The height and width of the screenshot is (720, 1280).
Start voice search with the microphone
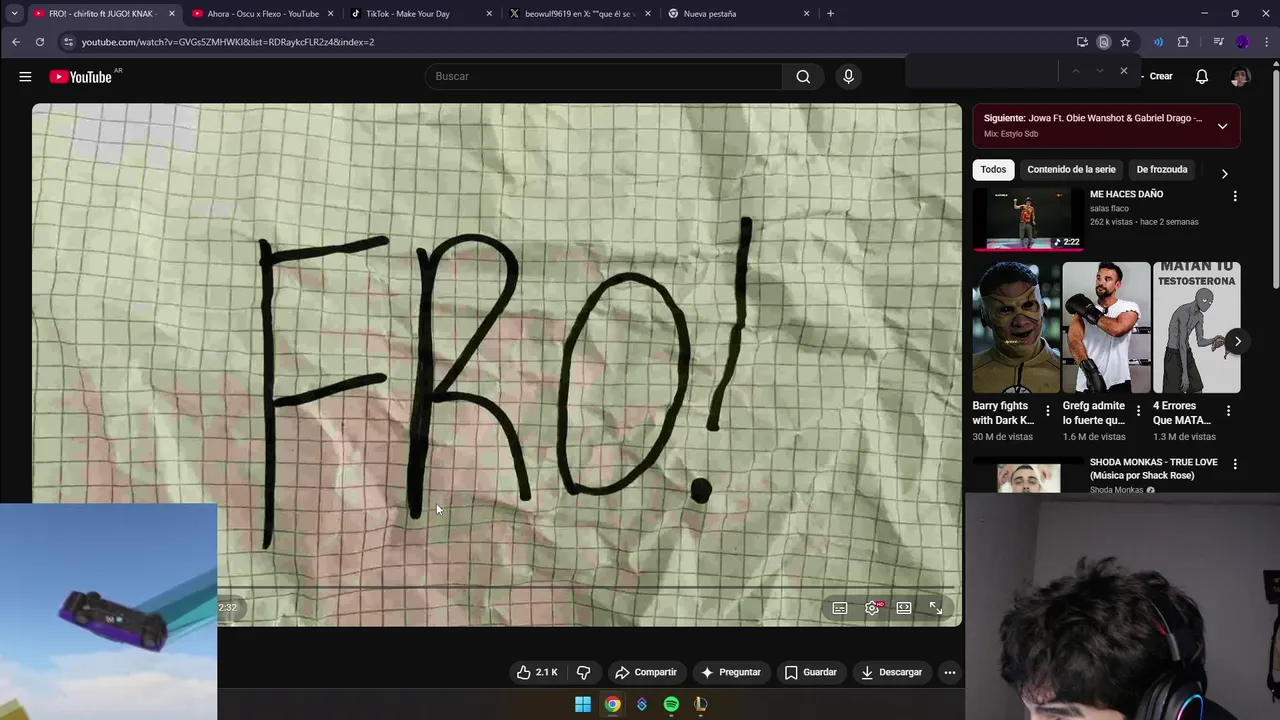click(848, 77)
